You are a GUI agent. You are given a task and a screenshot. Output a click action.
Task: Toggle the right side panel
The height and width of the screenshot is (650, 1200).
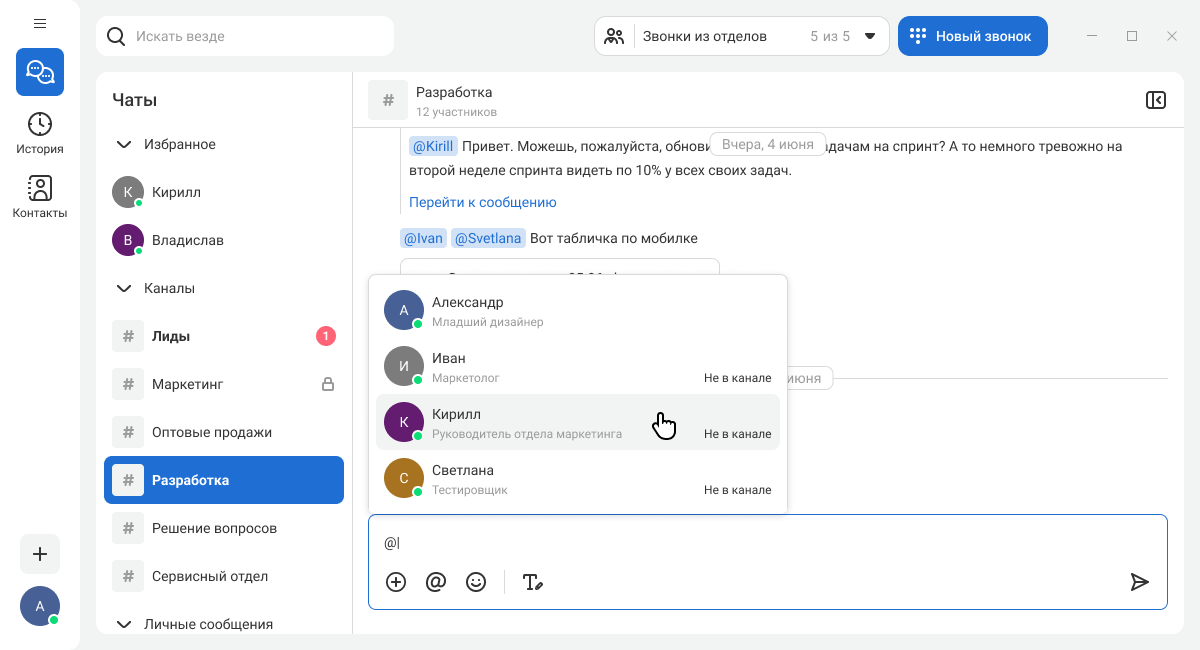[x=1155, y=100]
